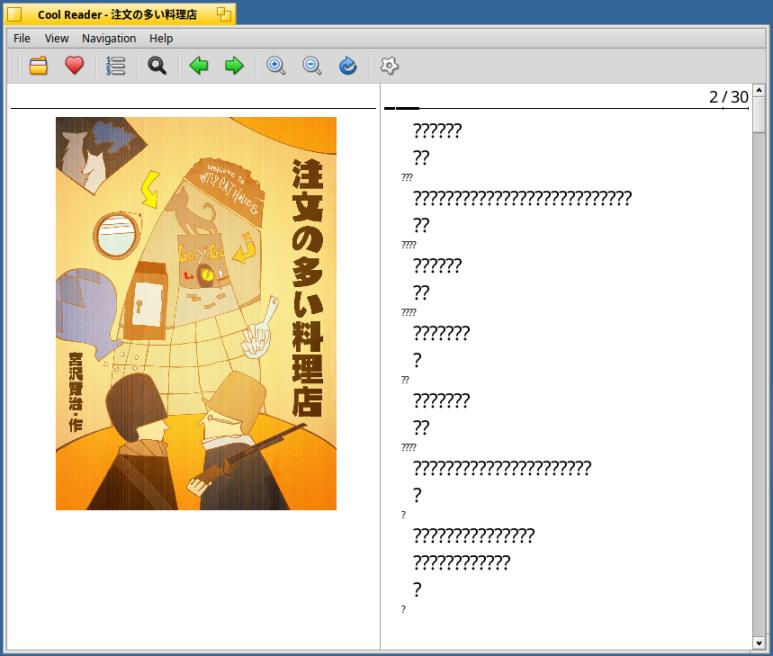The height and width of the screenshot is (656, 773).
Task: Click the book cover image
Action: 196,313
